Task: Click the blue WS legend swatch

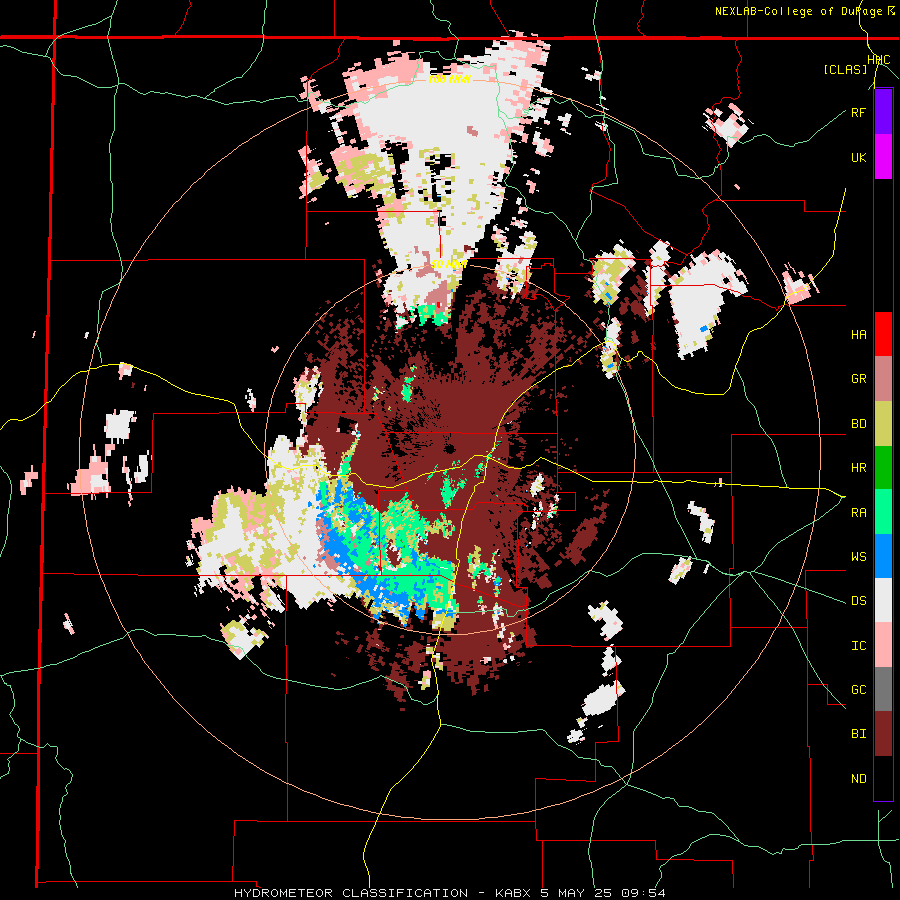Action: pyautogui.click(x=883, y=556)
